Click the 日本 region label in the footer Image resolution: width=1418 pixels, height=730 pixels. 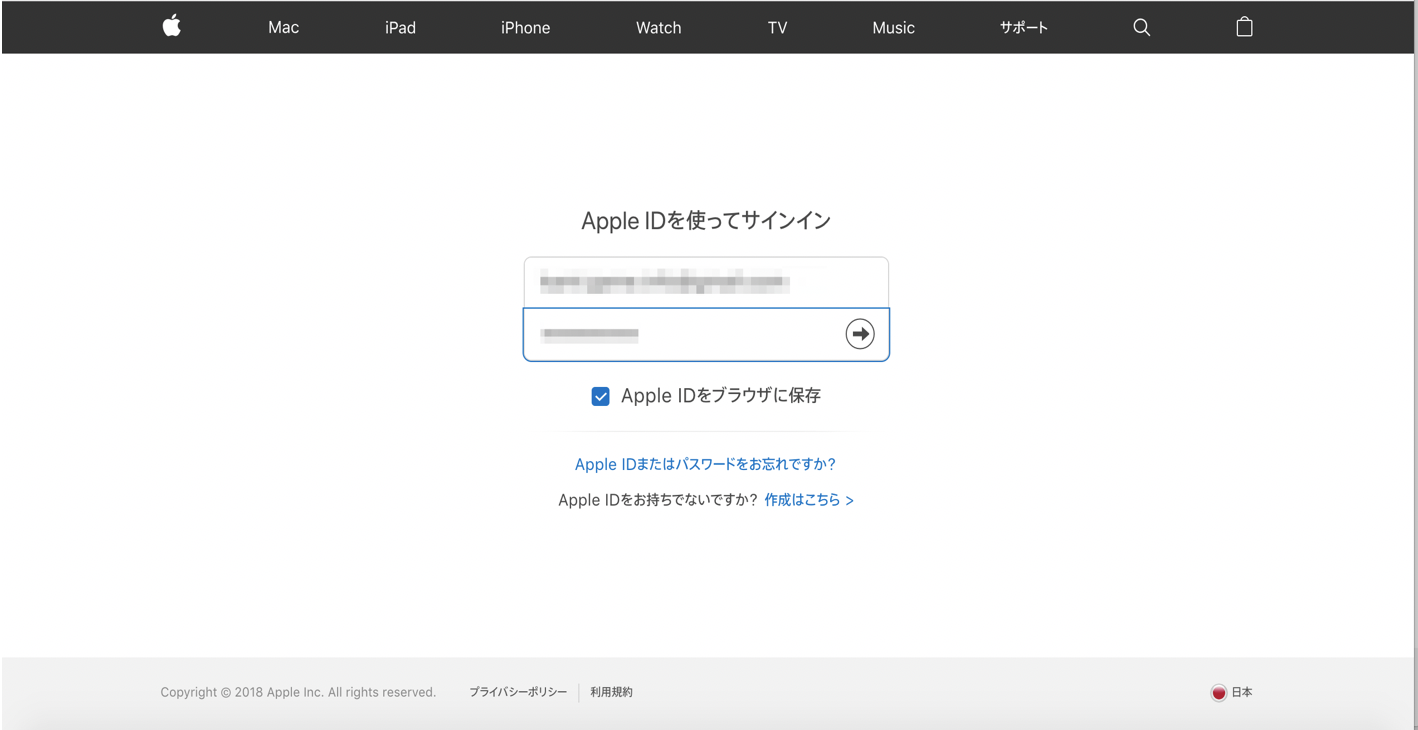pos(1241,692)
